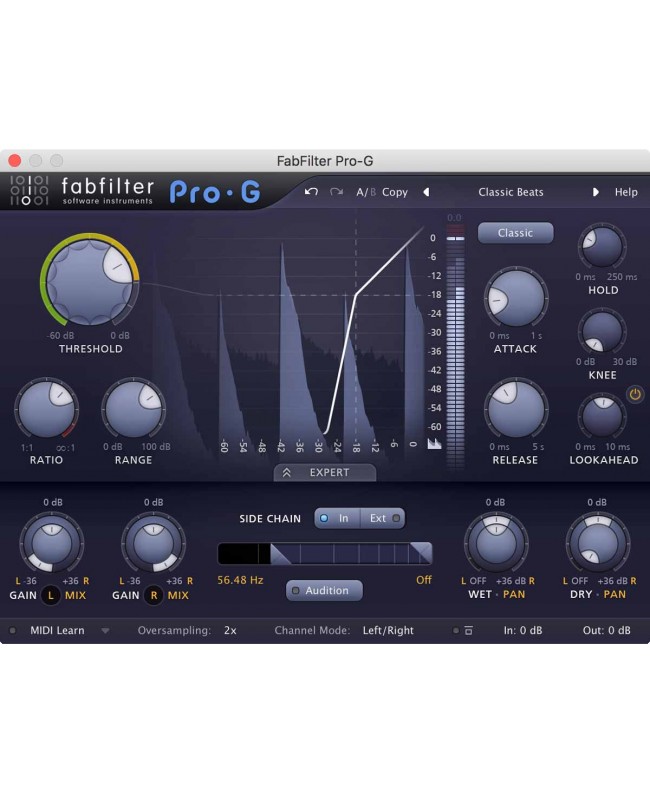Open MIDI Learn dropdown arrow
Screen dimensions: 650x794
pos(105,631)
